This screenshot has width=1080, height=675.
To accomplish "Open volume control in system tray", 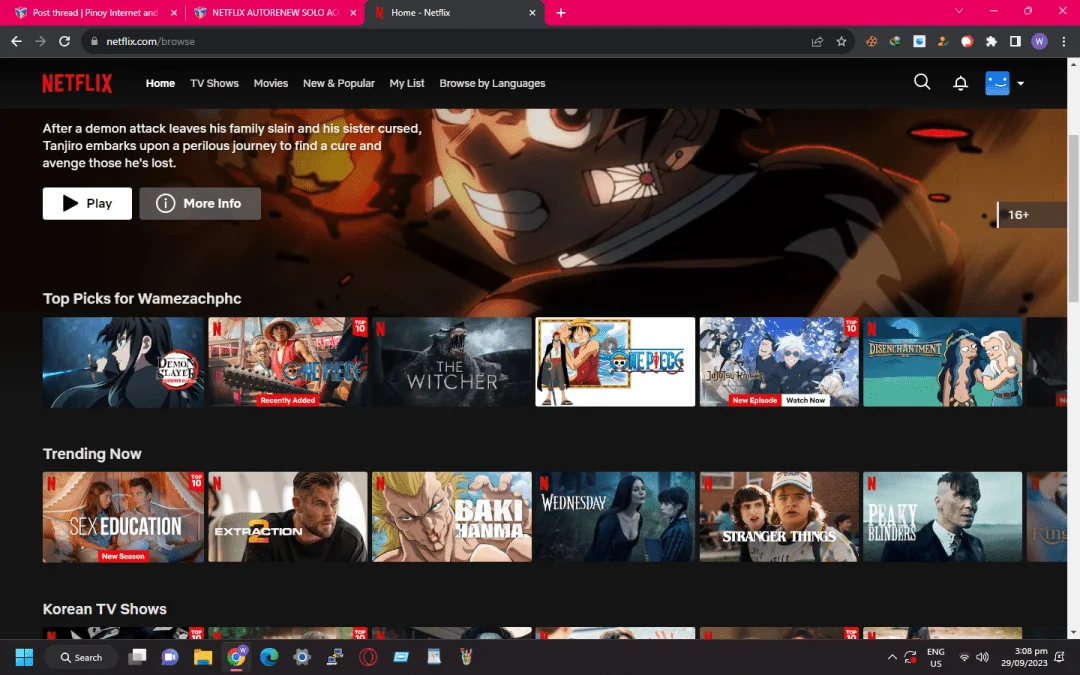I will click(983, 657).
